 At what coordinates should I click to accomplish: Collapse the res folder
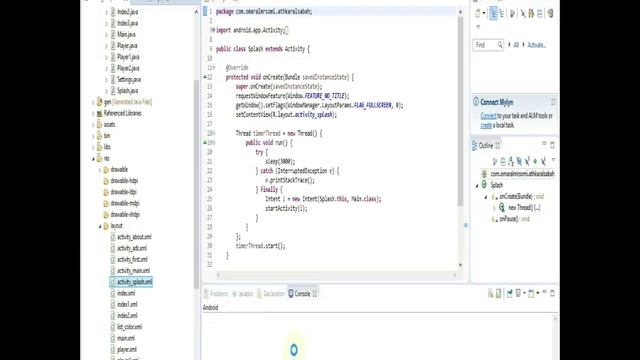[93, 158]
